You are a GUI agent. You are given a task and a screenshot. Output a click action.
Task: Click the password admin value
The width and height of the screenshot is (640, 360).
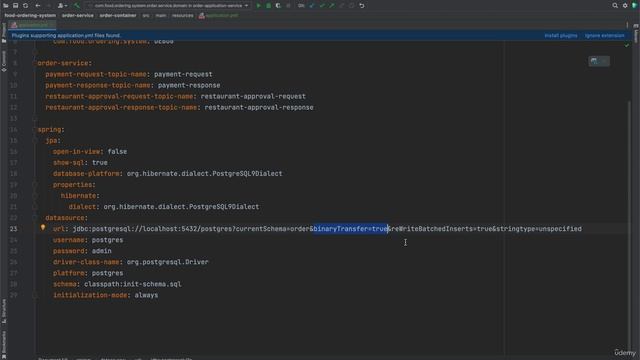click(102, 251)
